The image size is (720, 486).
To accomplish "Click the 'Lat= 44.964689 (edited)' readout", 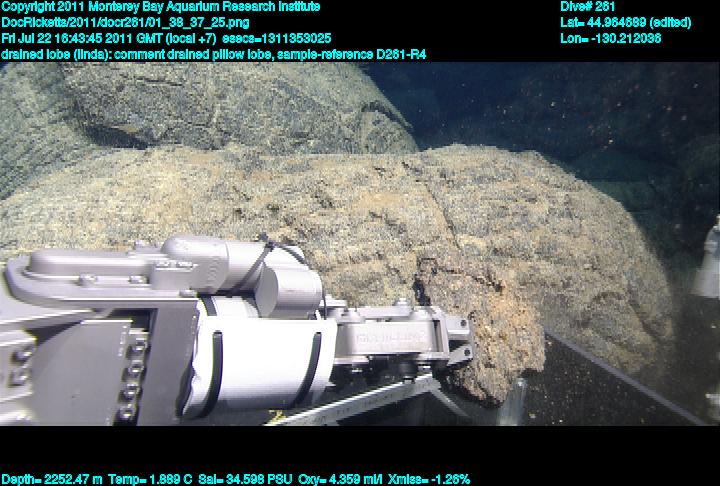I will pos(625,23).
